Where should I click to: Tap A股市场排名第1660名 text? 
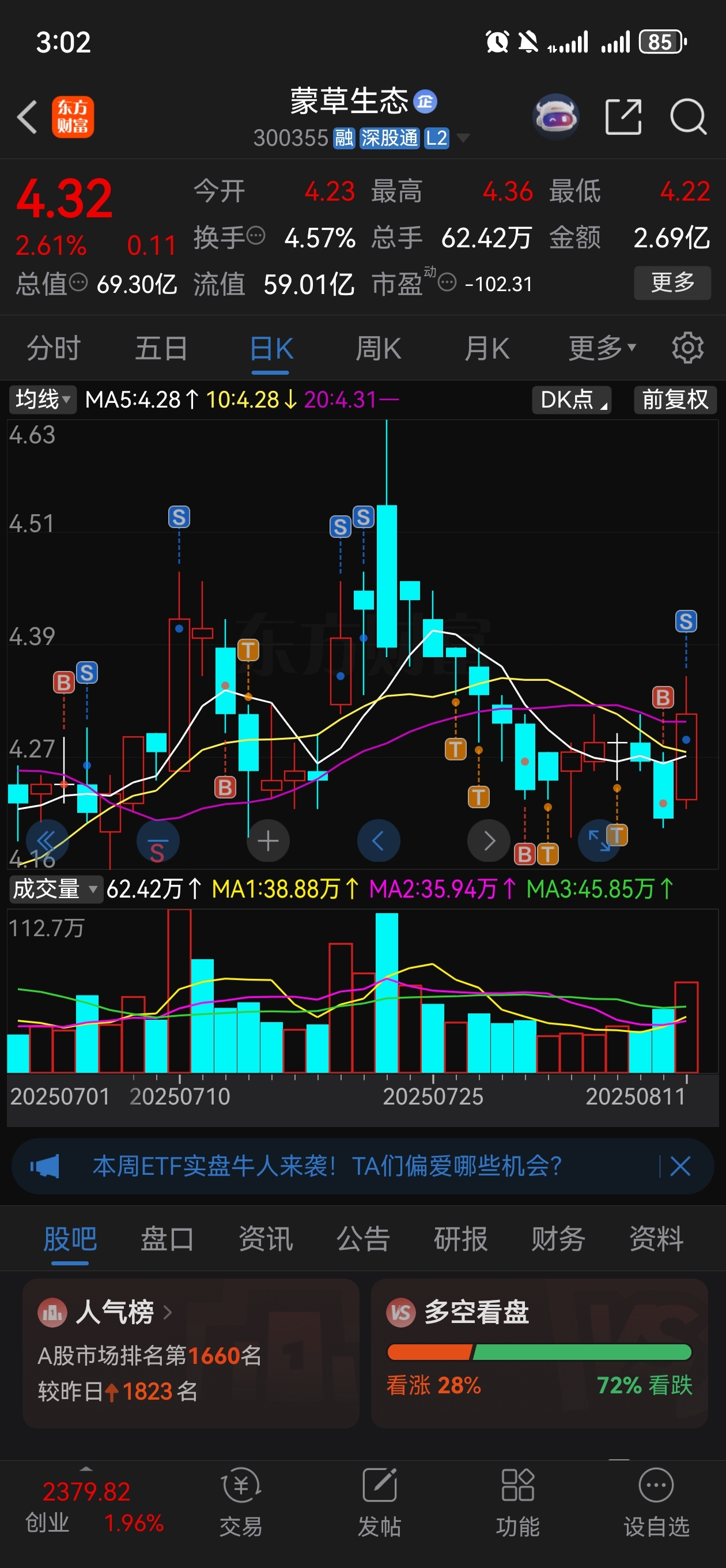[x=150, y=1355]
